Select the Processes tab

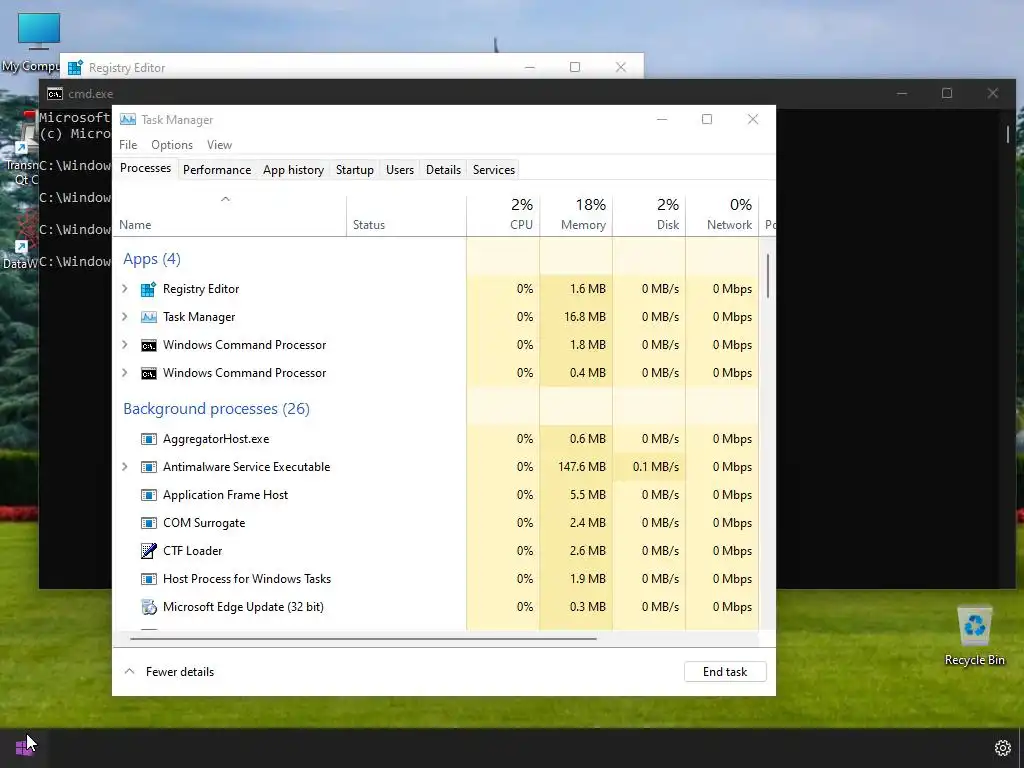coord(146,168)
